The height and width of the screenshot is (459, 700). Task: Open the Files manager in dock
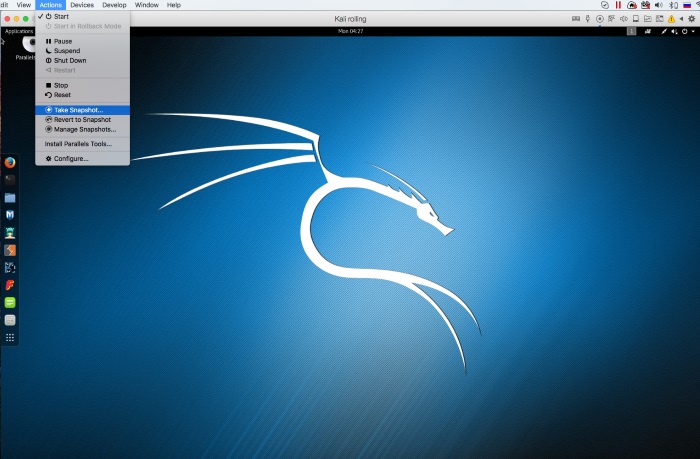click(x=10, y=197)
